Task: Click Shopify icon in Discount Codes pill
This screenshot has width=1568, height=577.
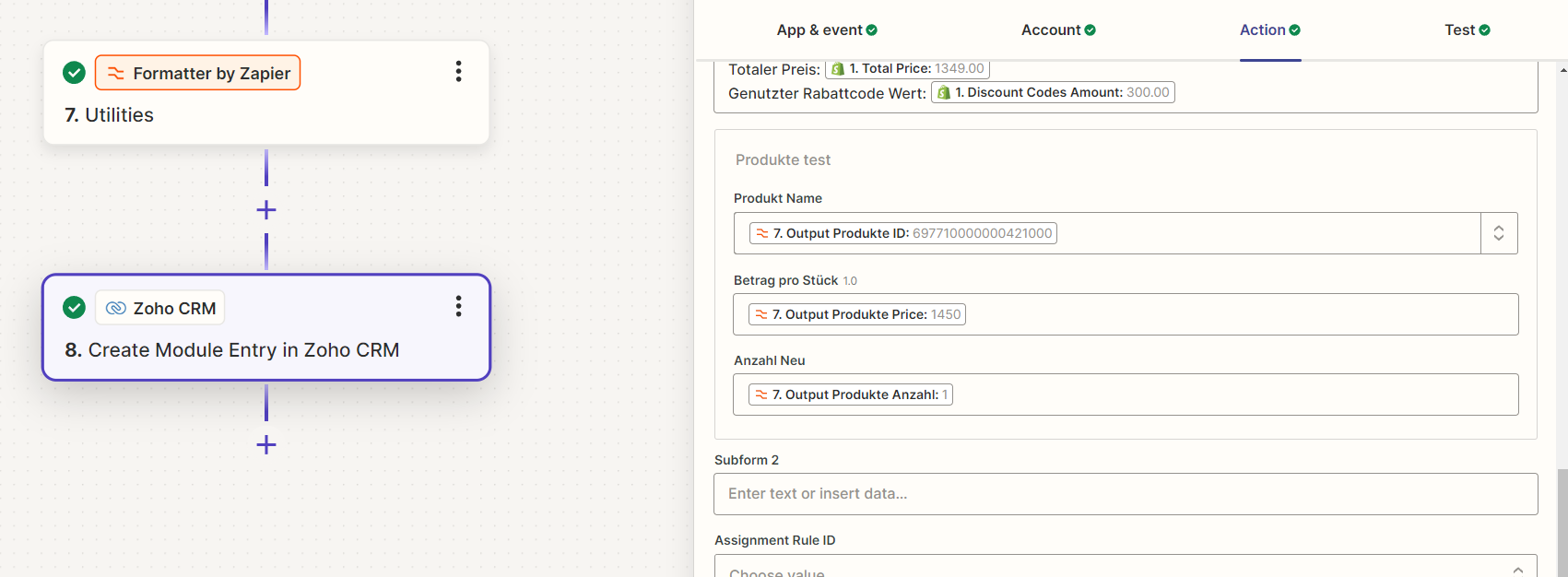Action: coord(944,92)
